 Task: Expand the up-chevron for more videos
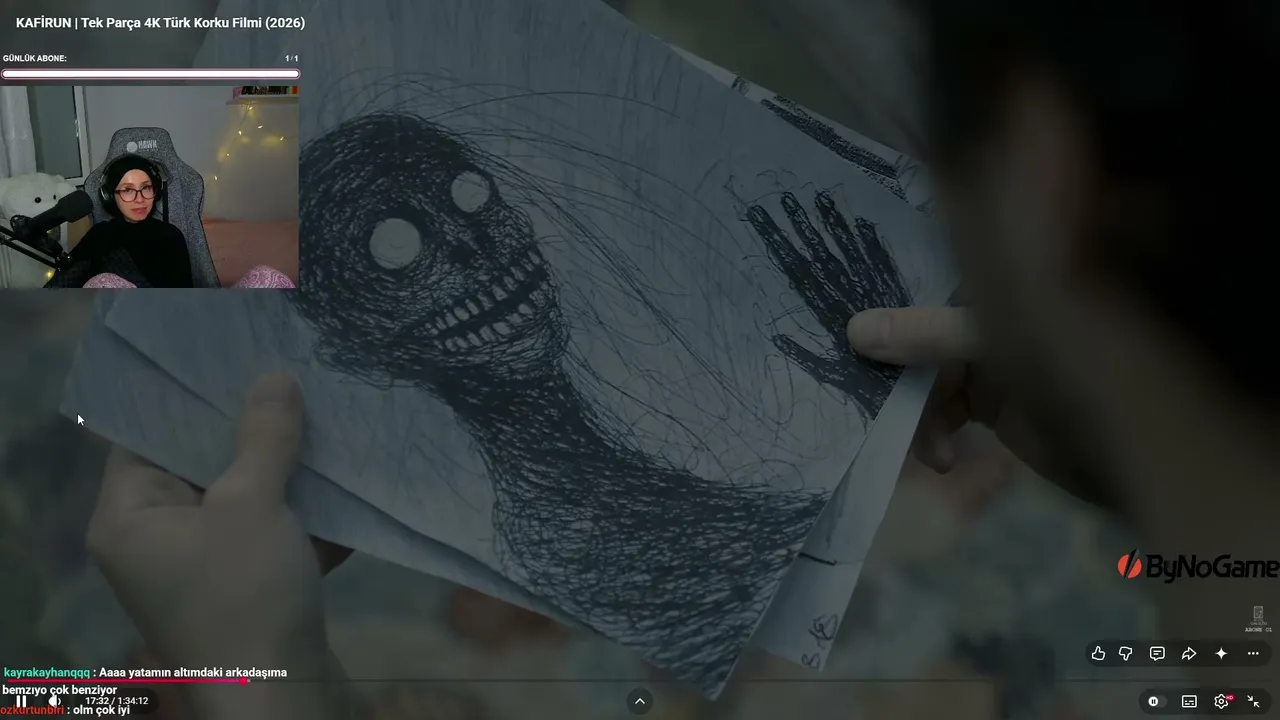coord(640,701)
